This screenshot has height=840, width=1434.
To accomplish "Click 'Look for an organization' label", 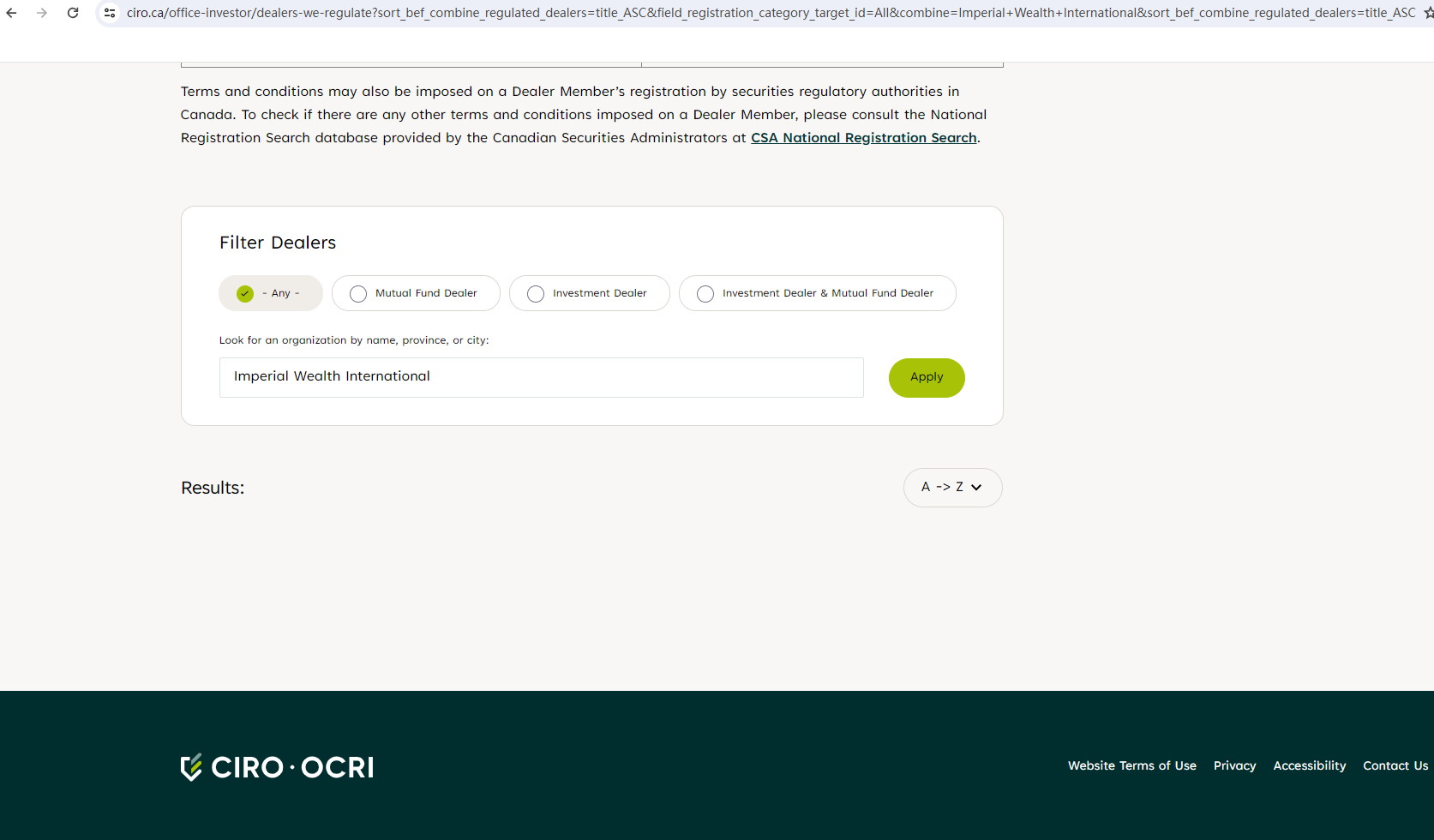I will 354,340.
